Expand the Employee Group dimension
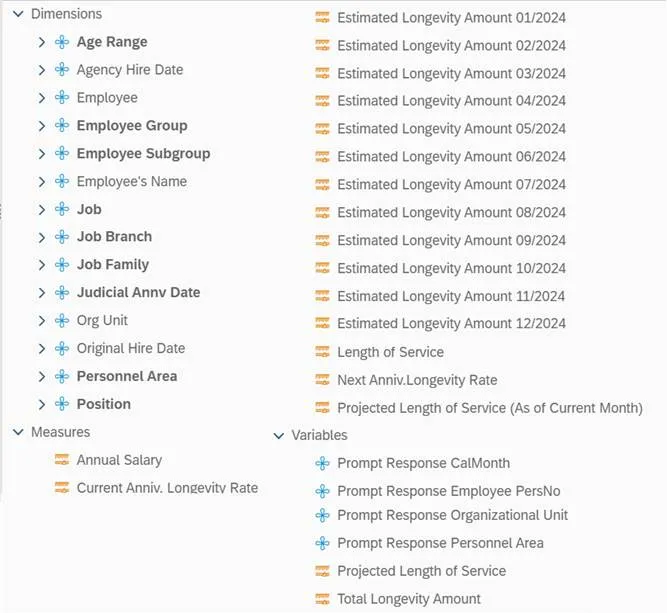The height and width of the screenshot is (613, 667). (x=42, y=126)
